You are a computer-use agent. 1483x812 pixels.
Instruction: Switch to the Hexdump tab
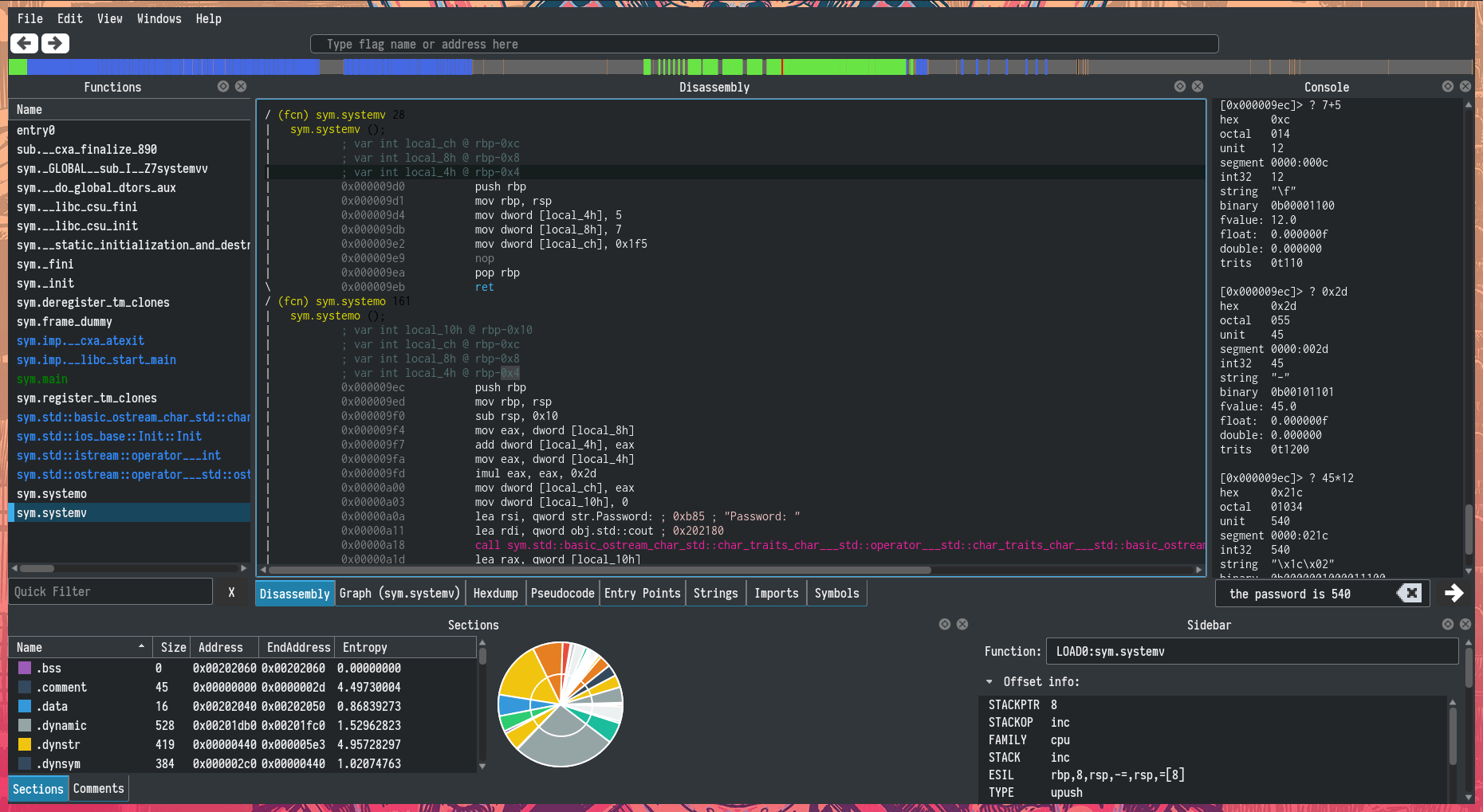coord(496,593)
